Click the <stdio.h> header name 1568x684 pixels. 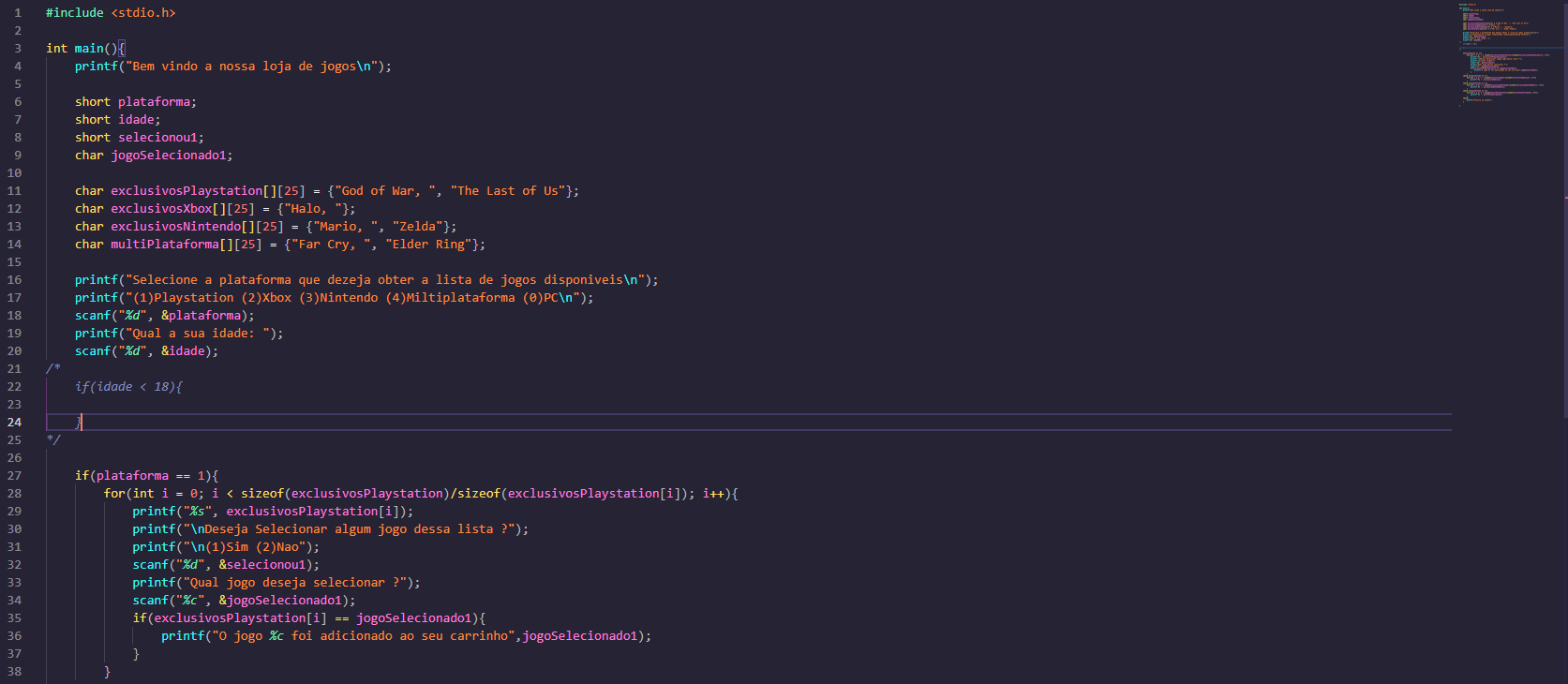click(143, 13)
